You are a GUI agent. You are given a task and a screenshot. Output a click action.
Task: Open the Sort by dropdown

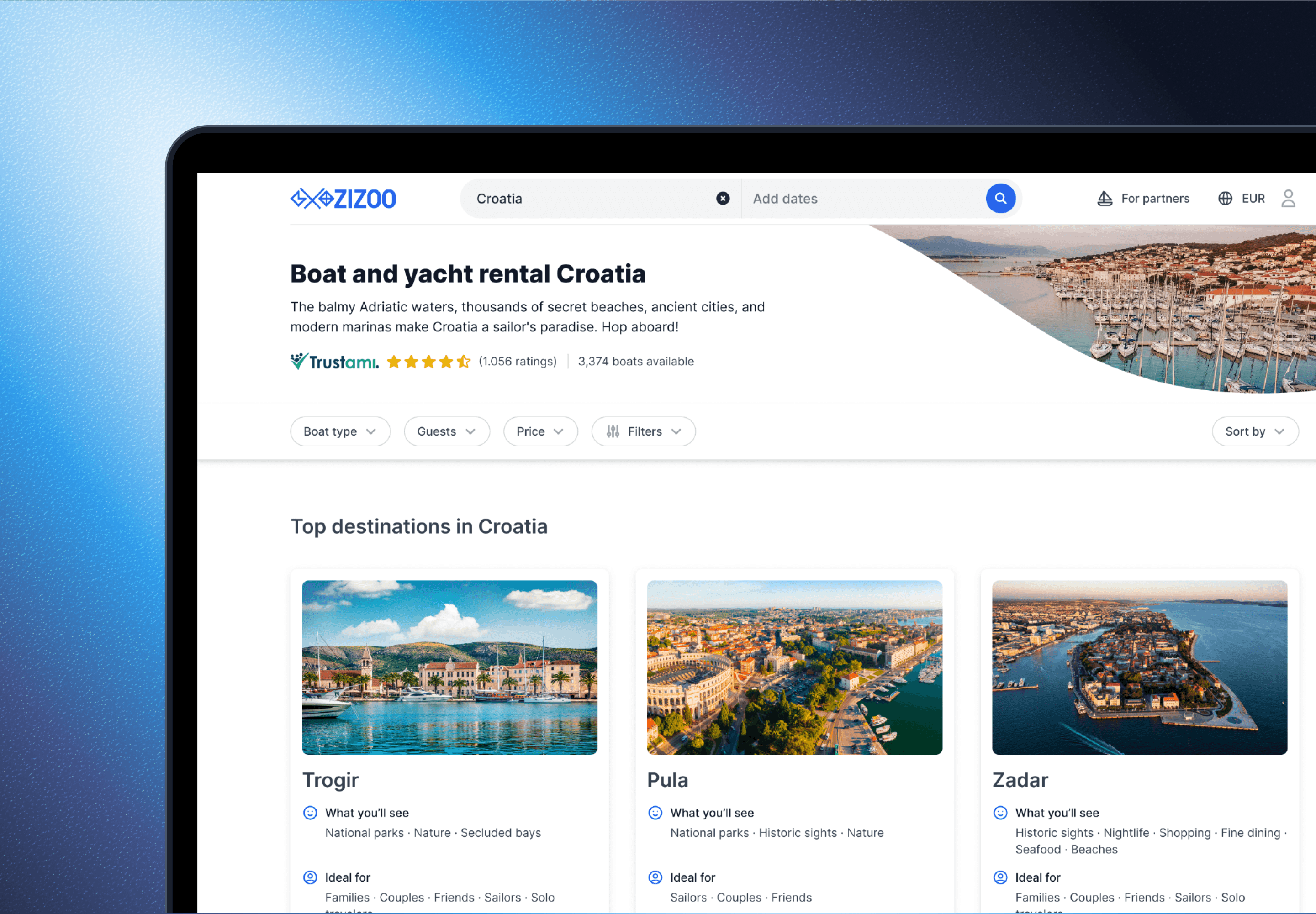click(1255, 431)
